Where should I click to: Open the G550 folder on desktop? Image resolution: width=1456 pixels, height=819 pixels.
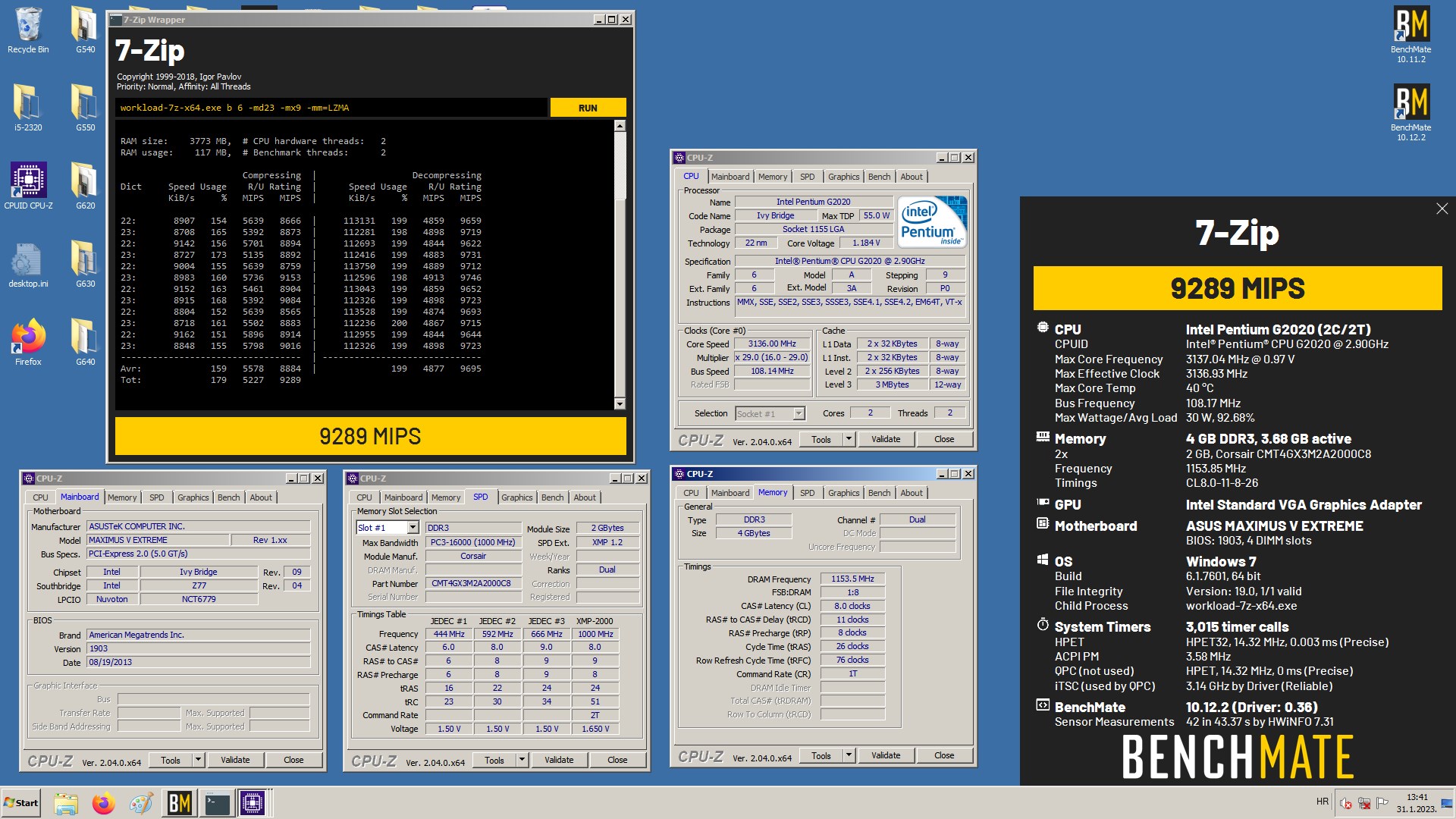click(x=85, y=108)
